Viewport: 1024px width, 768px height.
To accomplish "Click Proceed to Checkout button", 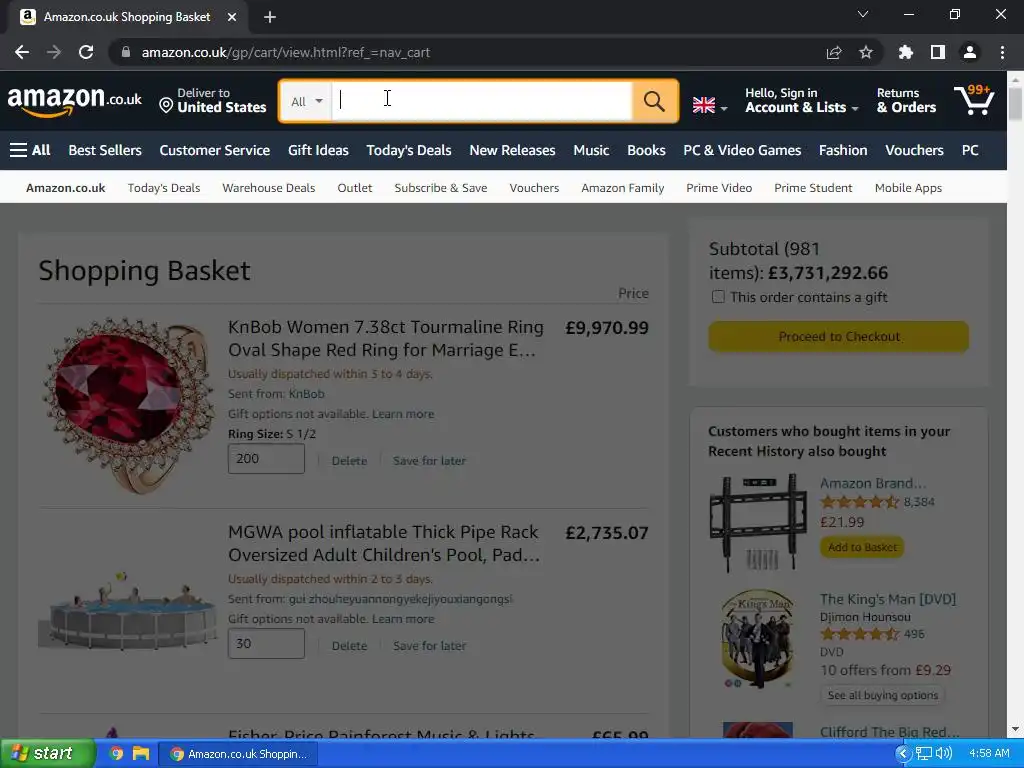I will coord(839,336).
